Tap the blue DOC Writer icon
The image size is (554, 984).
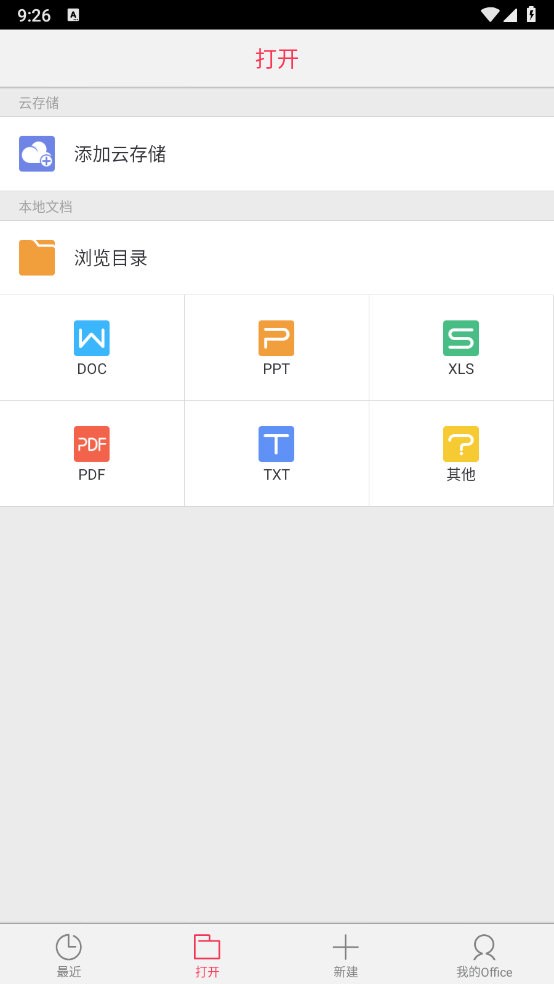92,338
